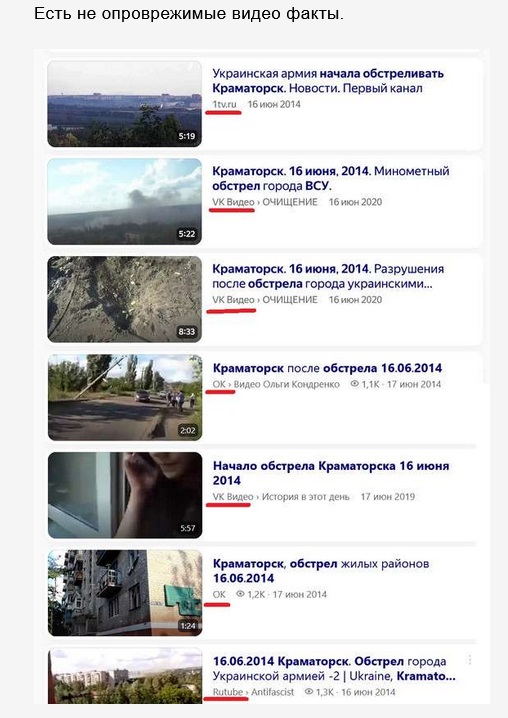Open 'История в этот день' source link

pyautogui.click(x=306, y=497)
